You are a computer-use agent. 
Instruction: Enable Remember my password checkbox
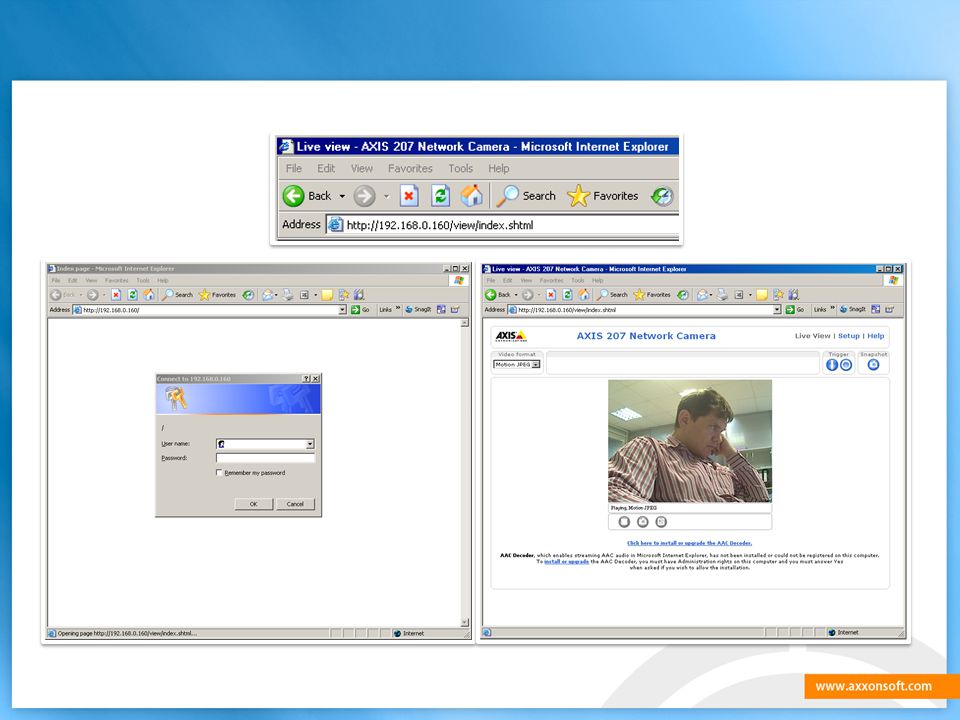pos(219,473)
